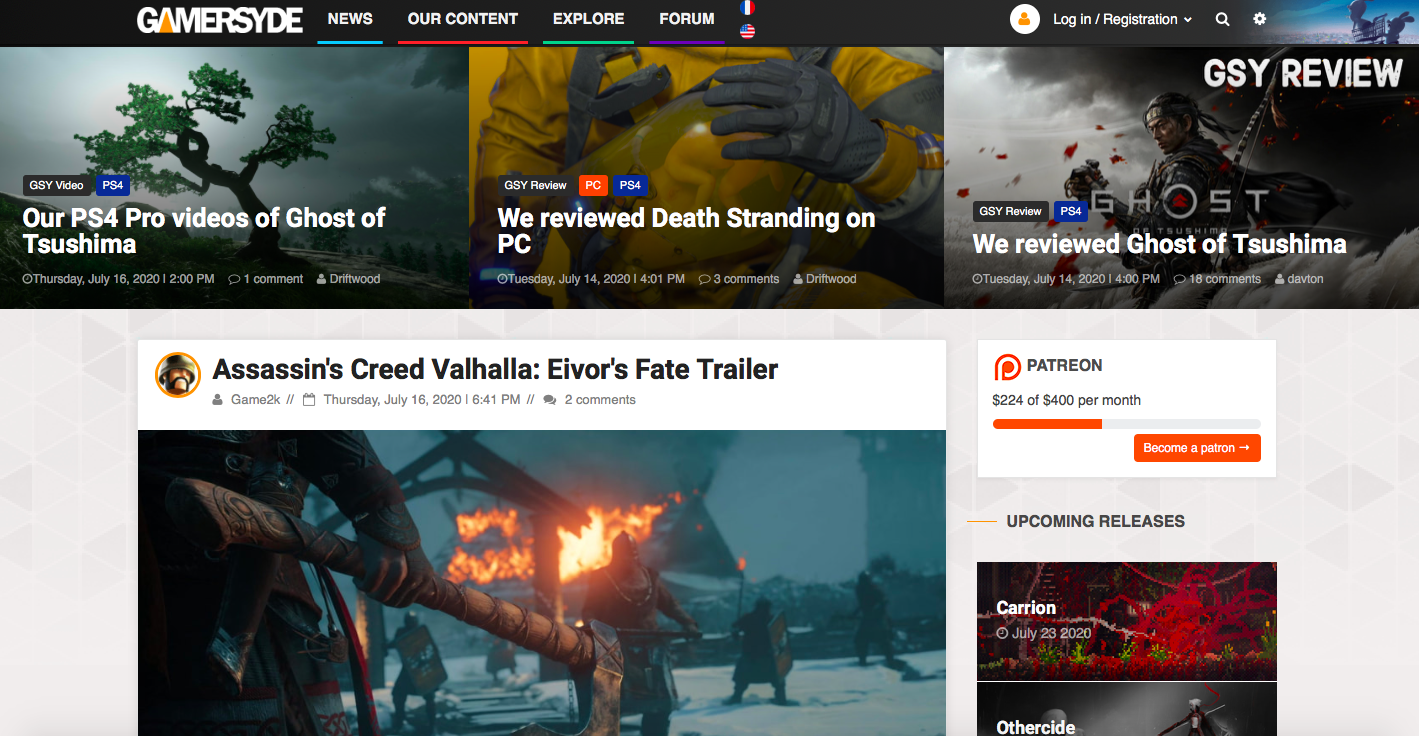
Task: Open We reviewed Ghost of Tsushima headline
Action: (x=1159, y=244)
